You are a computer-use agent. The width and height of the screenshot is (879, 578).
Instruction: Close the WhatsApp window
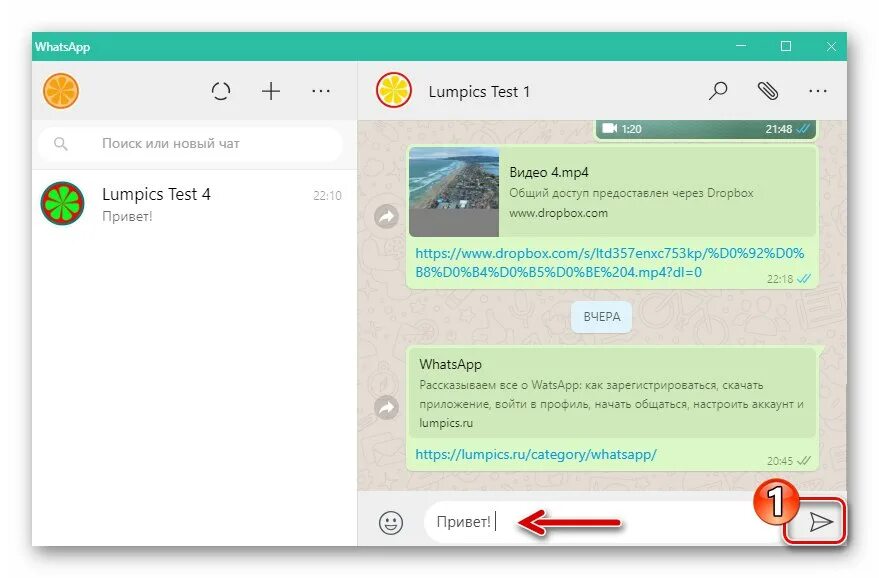[831, 47]
